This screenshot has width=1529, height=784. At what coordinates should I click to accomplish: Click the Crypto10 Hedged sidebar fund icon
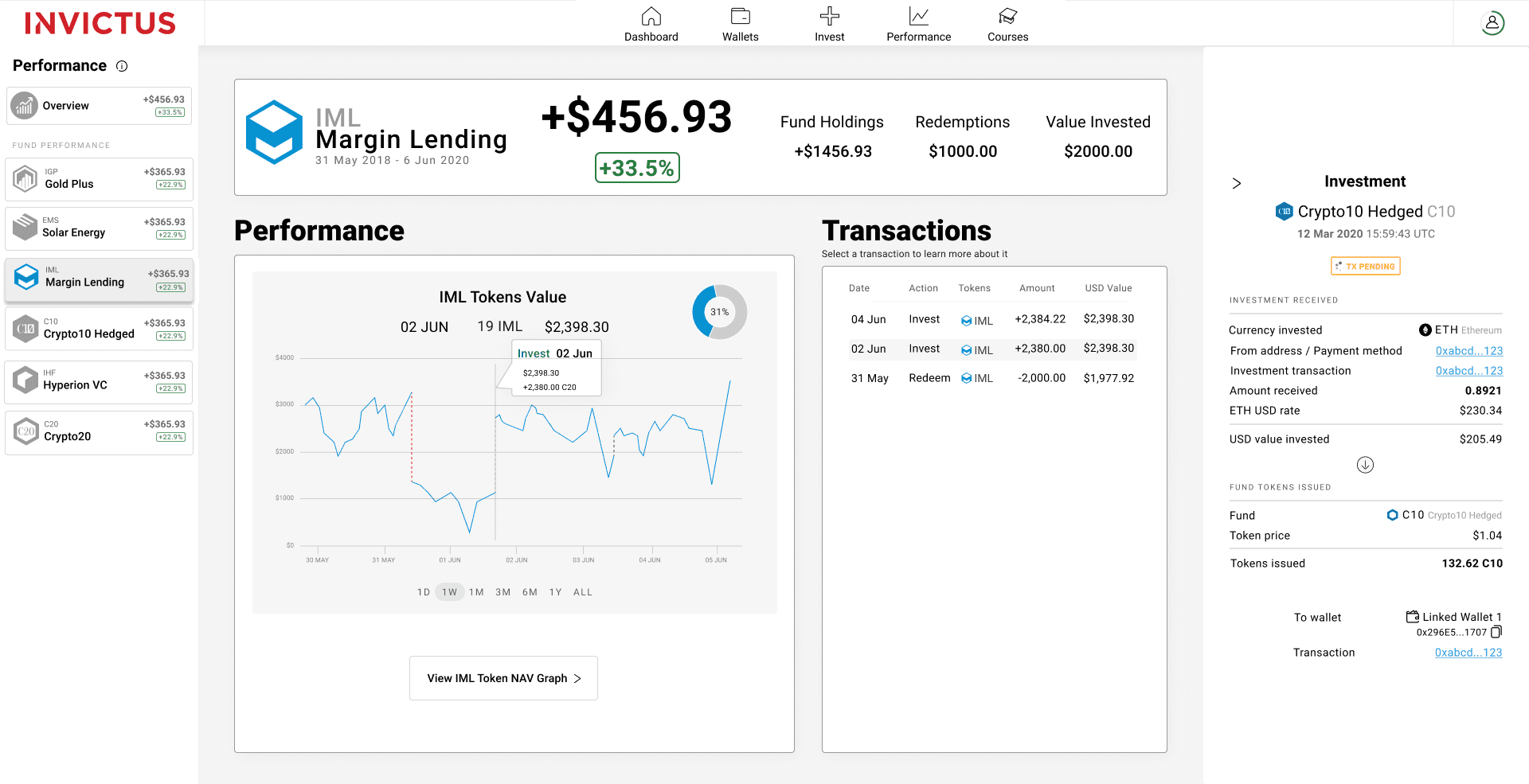[x=25, y=328]
